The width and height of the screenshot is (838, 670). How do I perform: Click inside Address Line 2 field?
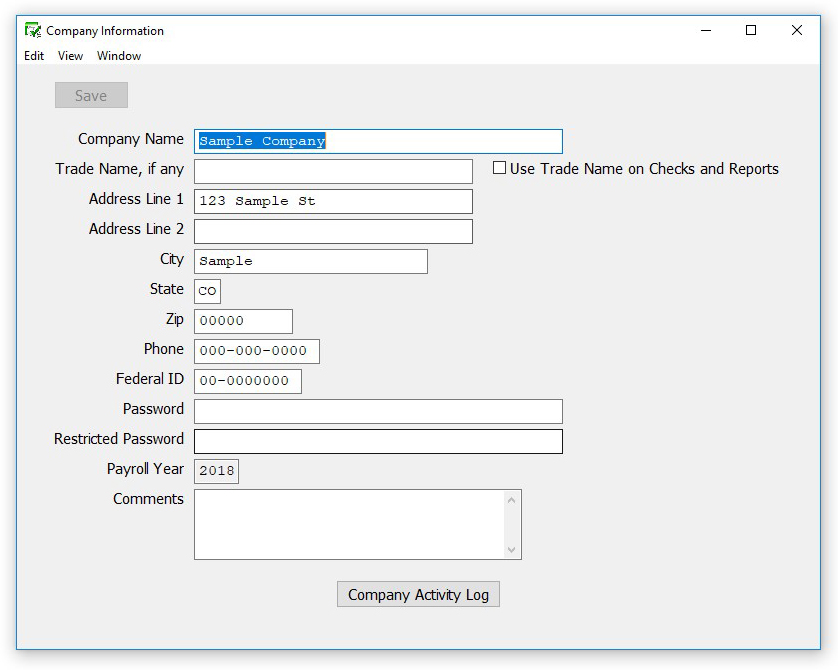(333, 231)
